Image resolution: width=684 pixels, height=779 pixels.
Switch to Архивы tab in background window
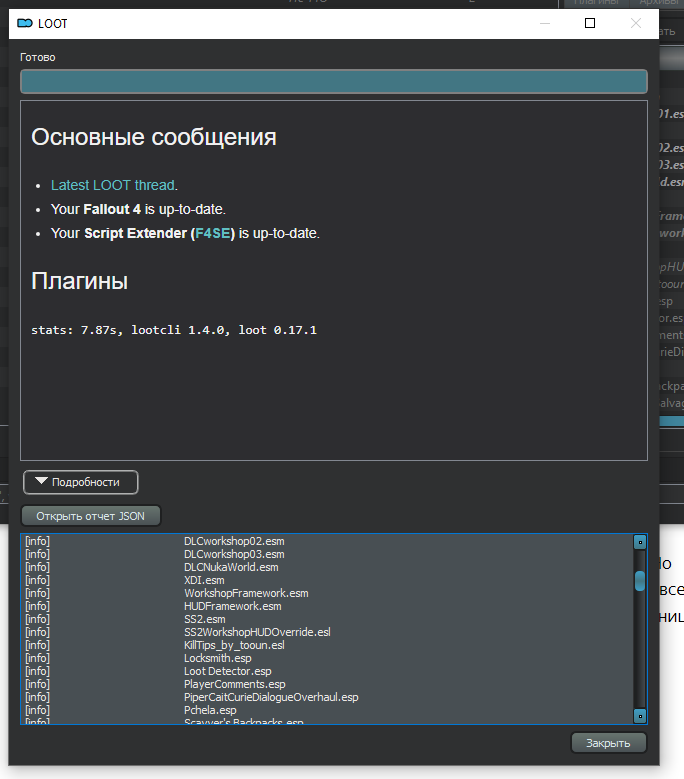(x=659, y=3)
